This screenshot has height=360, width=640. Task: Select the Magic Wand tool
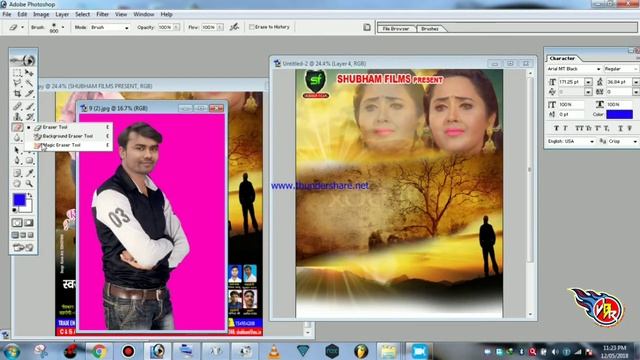pos(29,83)
